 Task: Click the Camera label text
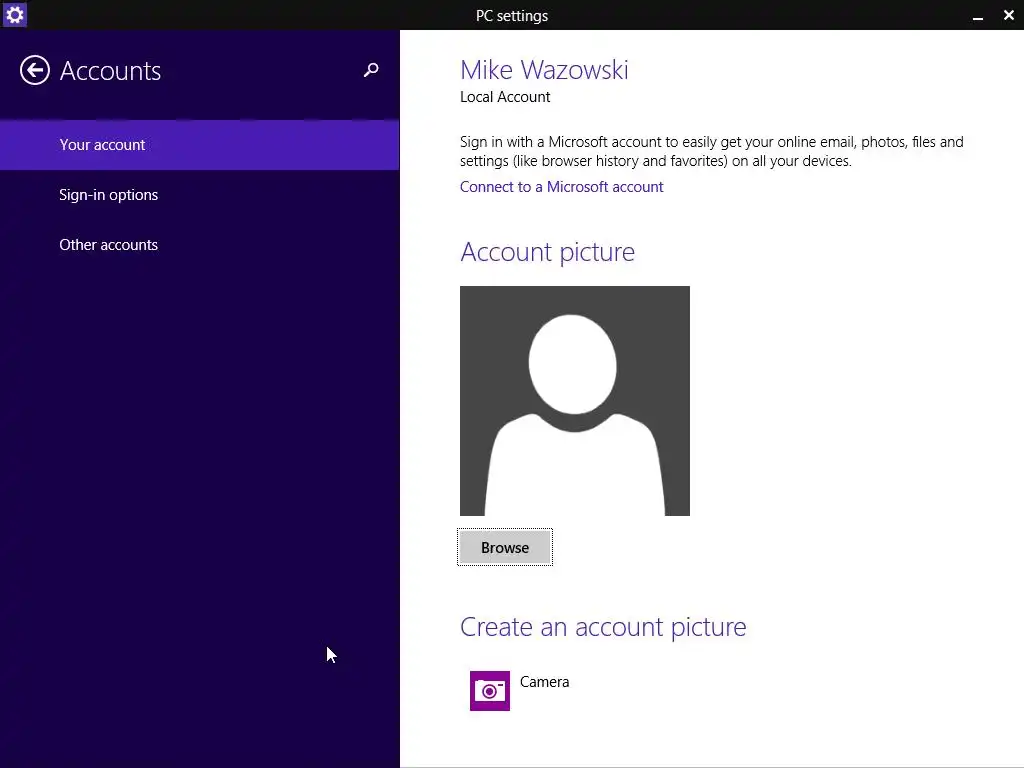coord(545,682)
